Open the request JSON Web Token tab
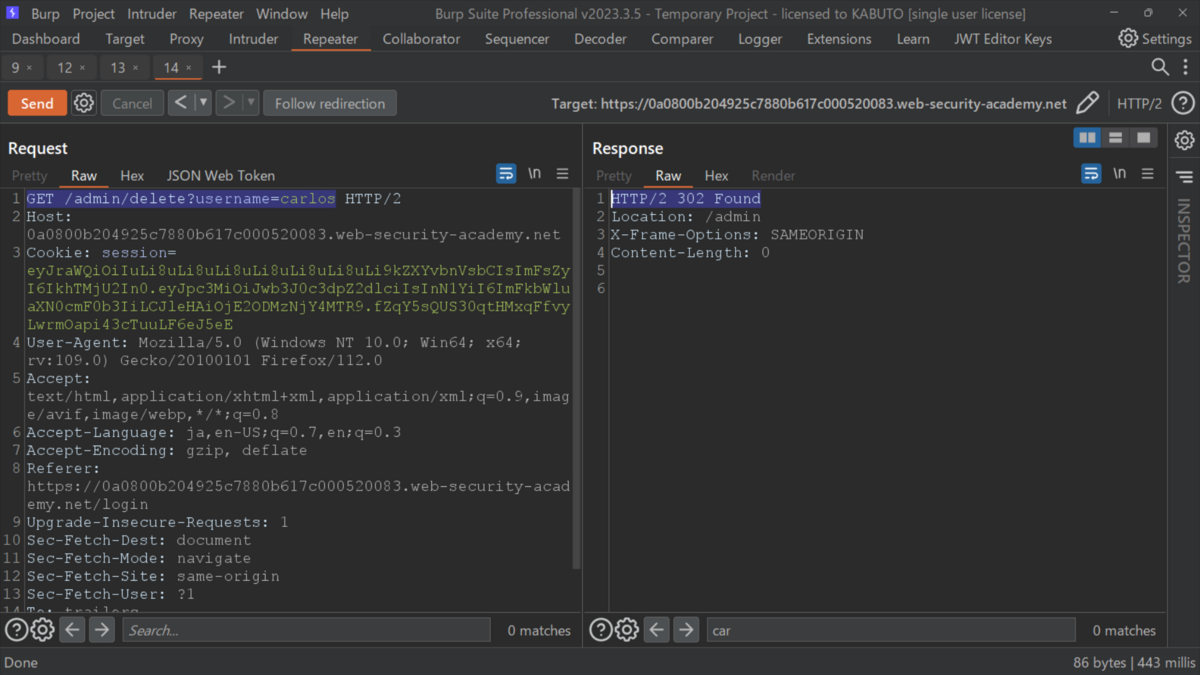 click(x=220, y=175)
